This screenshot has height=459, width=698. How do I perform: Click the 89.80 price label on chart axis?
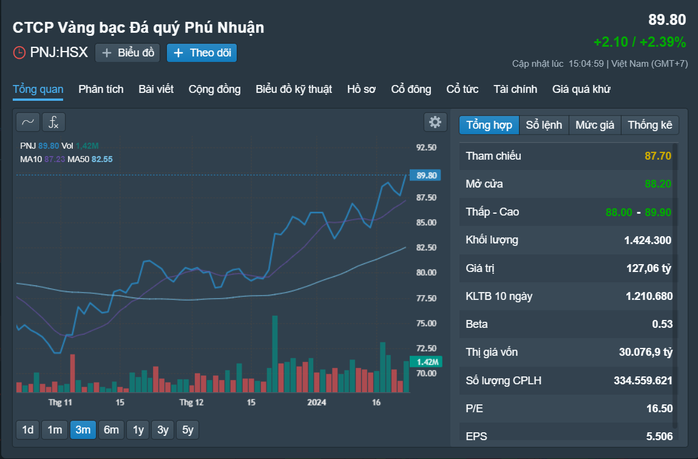[426, 175]
